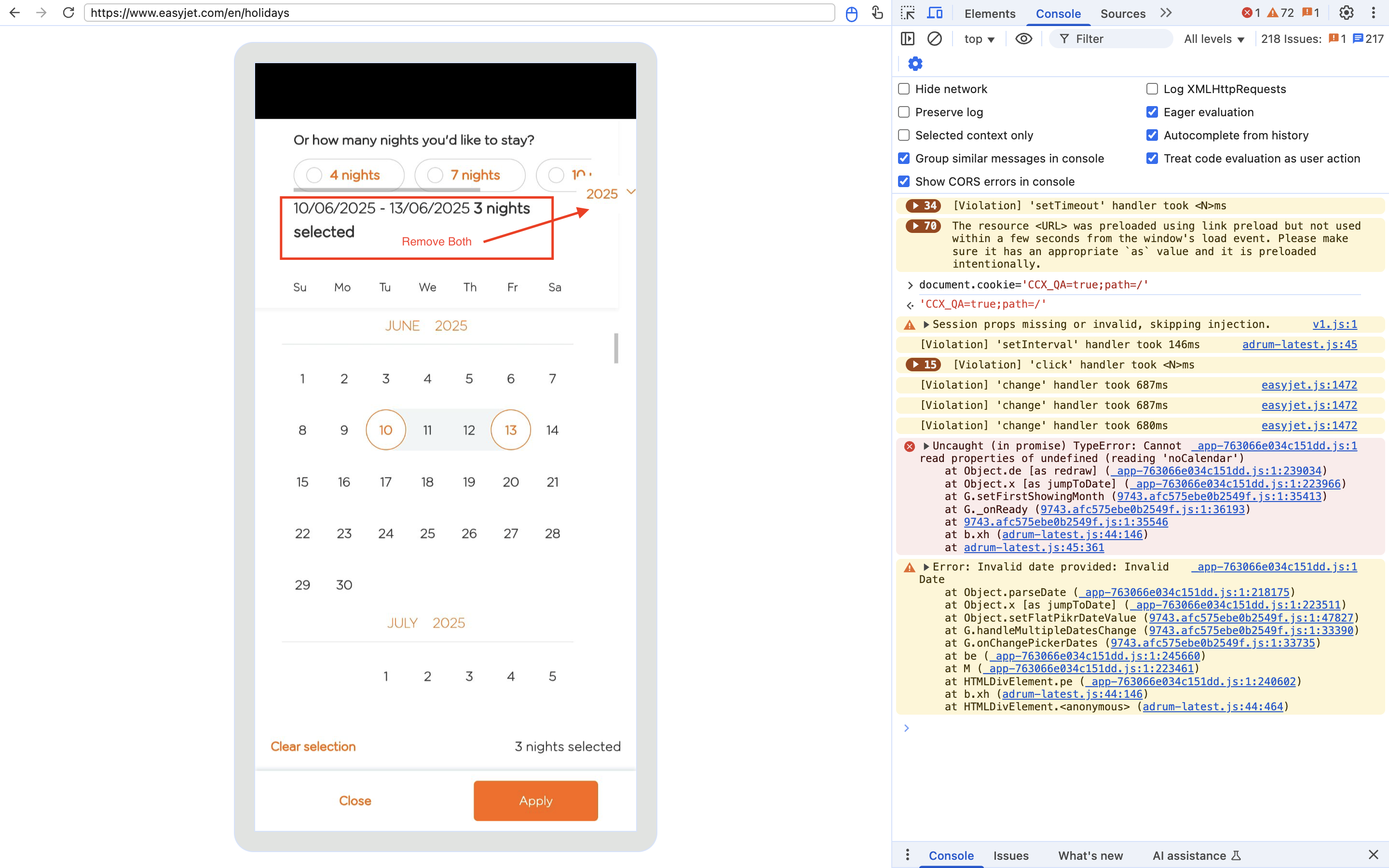Switch to the Sources tab
This screenshot has width=1389, height=868.
[1123, 13]
